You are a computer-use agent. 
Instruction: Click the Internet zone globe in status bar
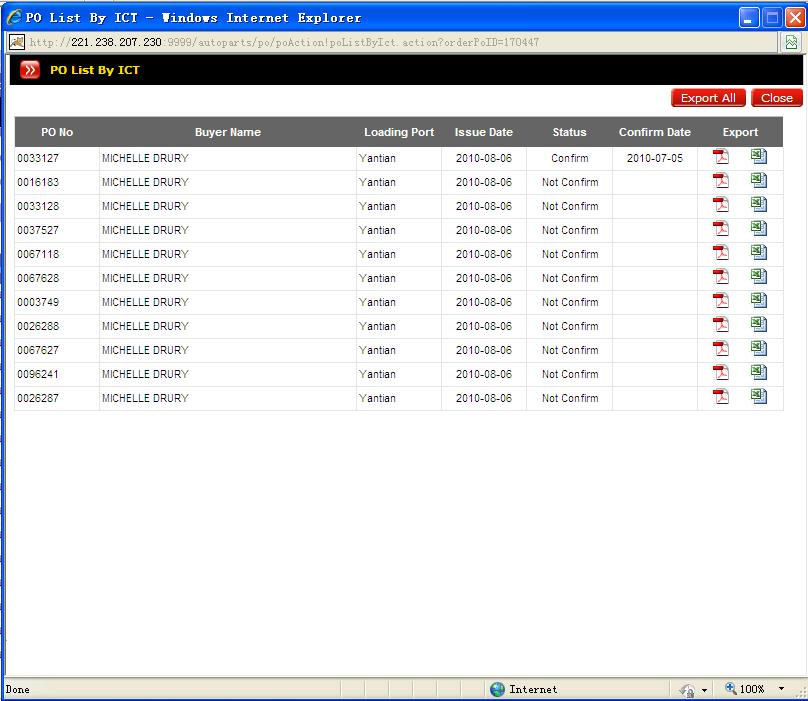coord(497,689)
